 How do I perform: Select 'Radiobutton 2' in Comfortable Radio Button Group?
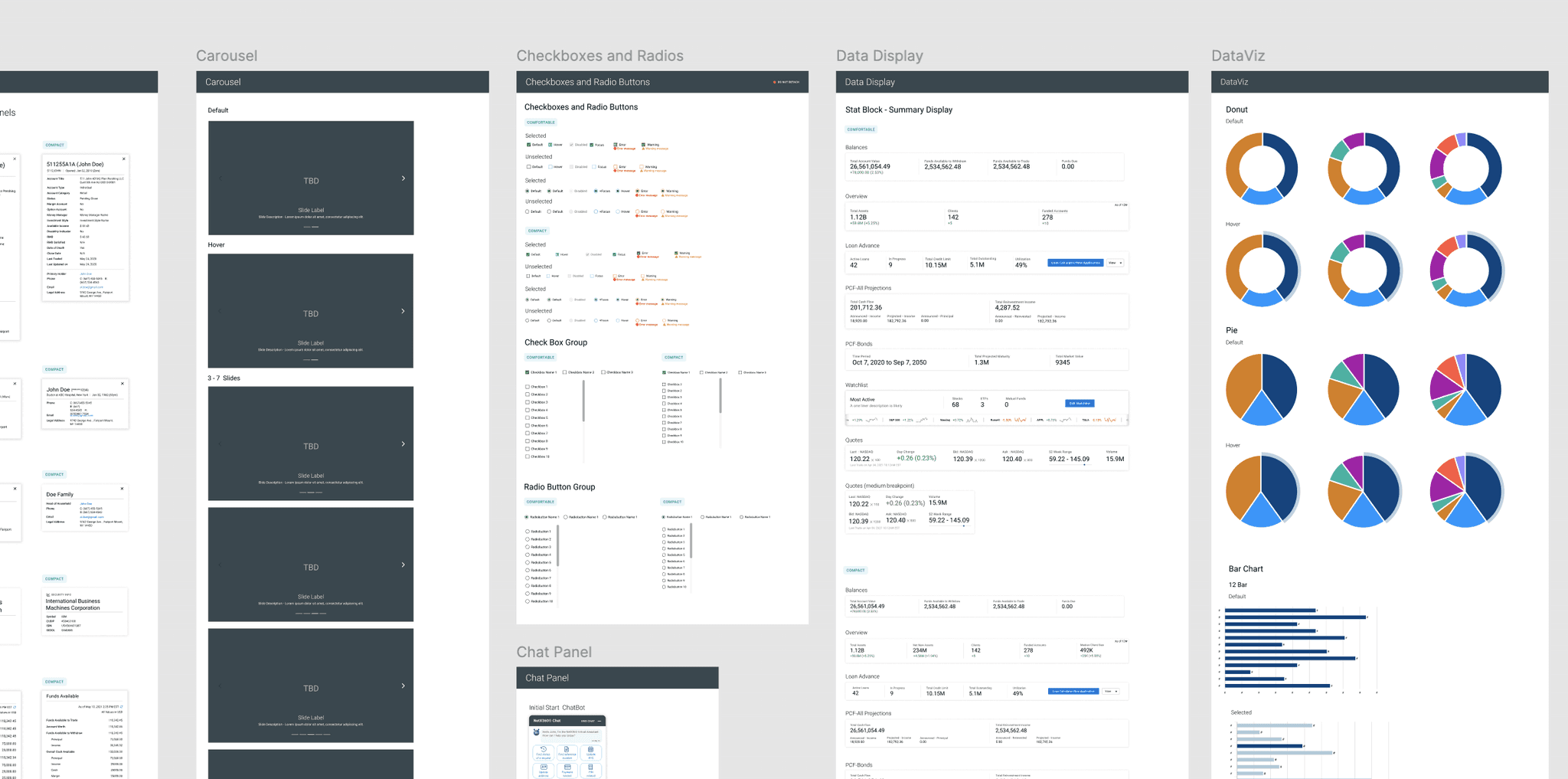tap(528, 539)
